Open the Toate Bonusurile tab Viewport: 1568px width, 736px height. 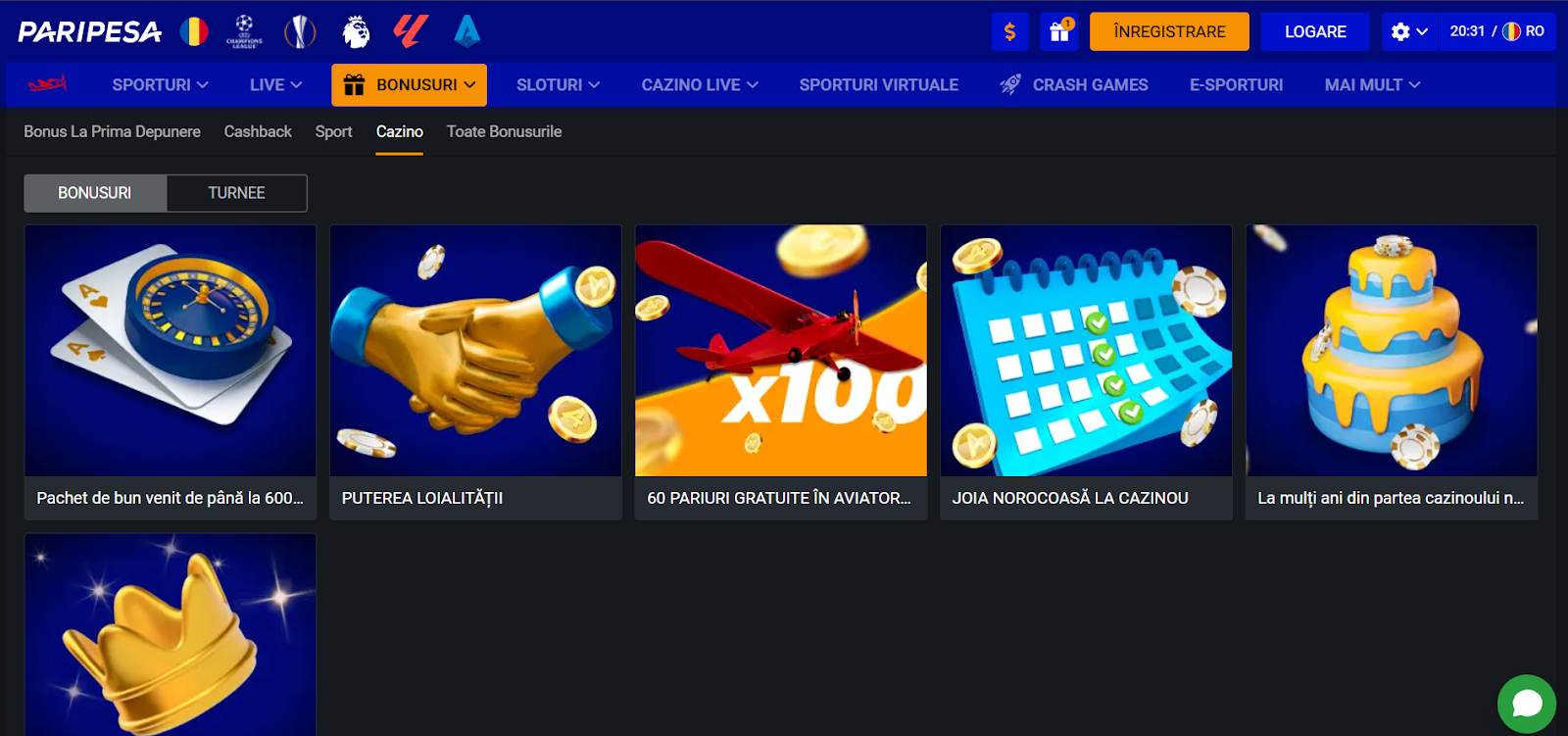(504, 131)
